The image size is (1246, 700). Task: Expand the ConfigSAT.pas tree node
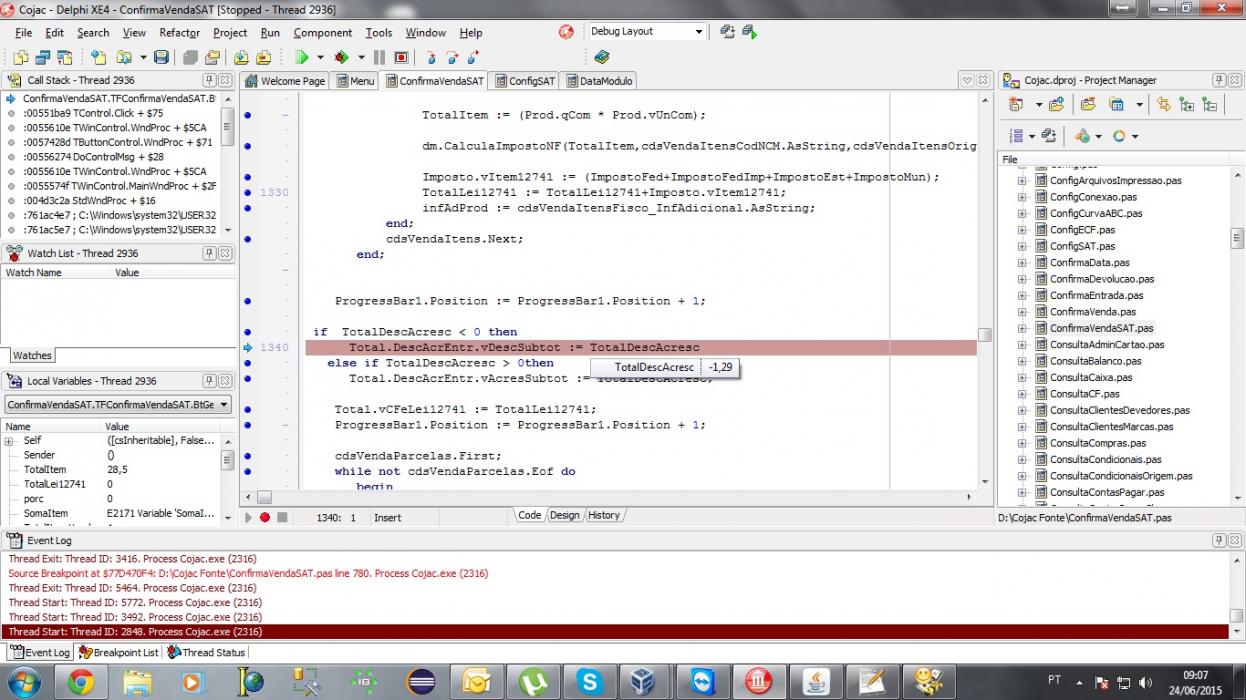click(x=1022, y=246)
